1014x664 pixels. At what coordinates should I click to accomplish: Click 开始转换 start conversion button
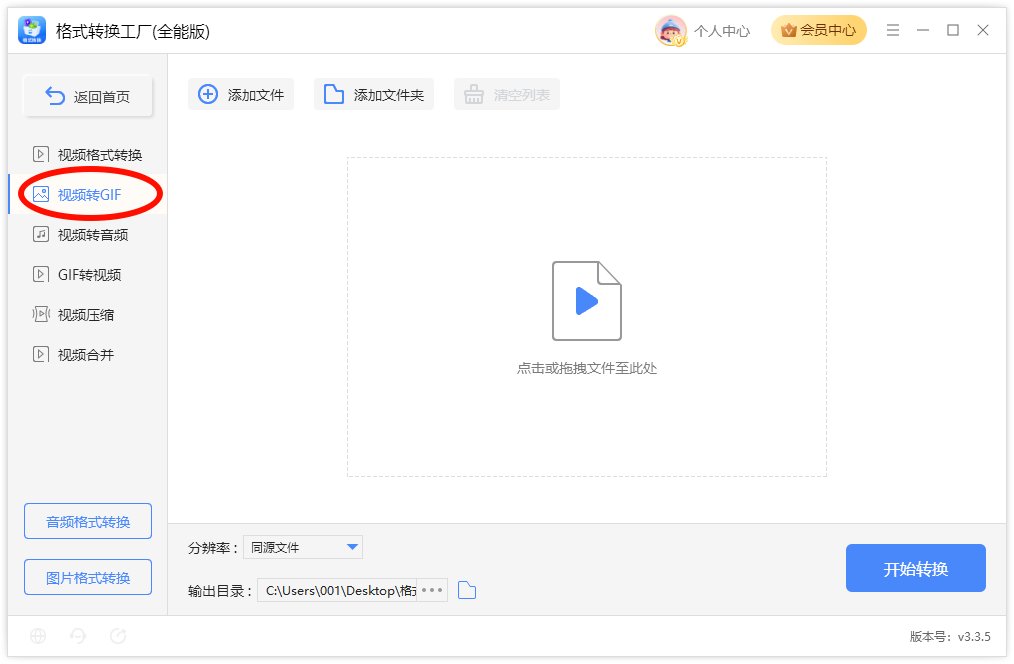click(916, 568)
